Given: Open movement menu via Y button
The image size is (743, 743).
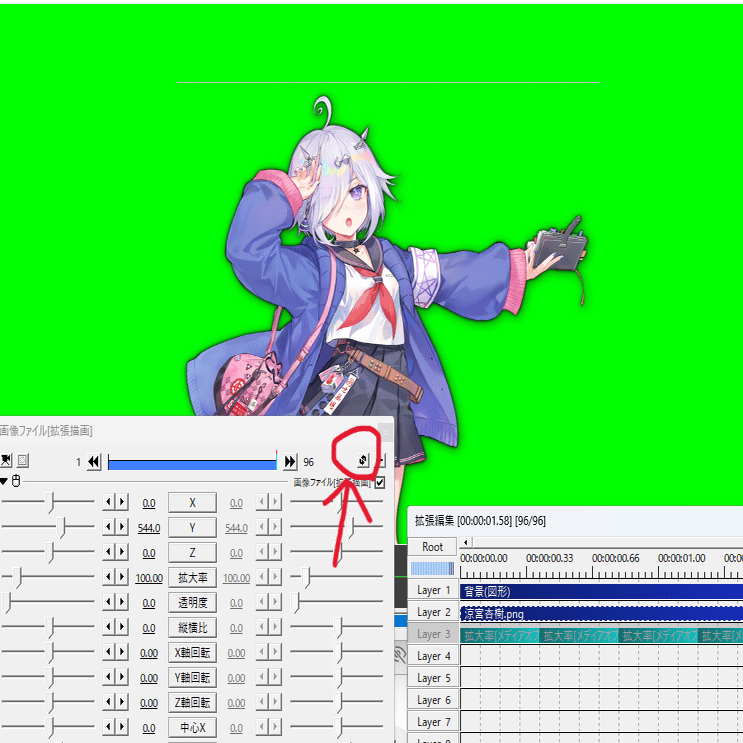Looking at the screenshot, I should click(x=192, y=527).
